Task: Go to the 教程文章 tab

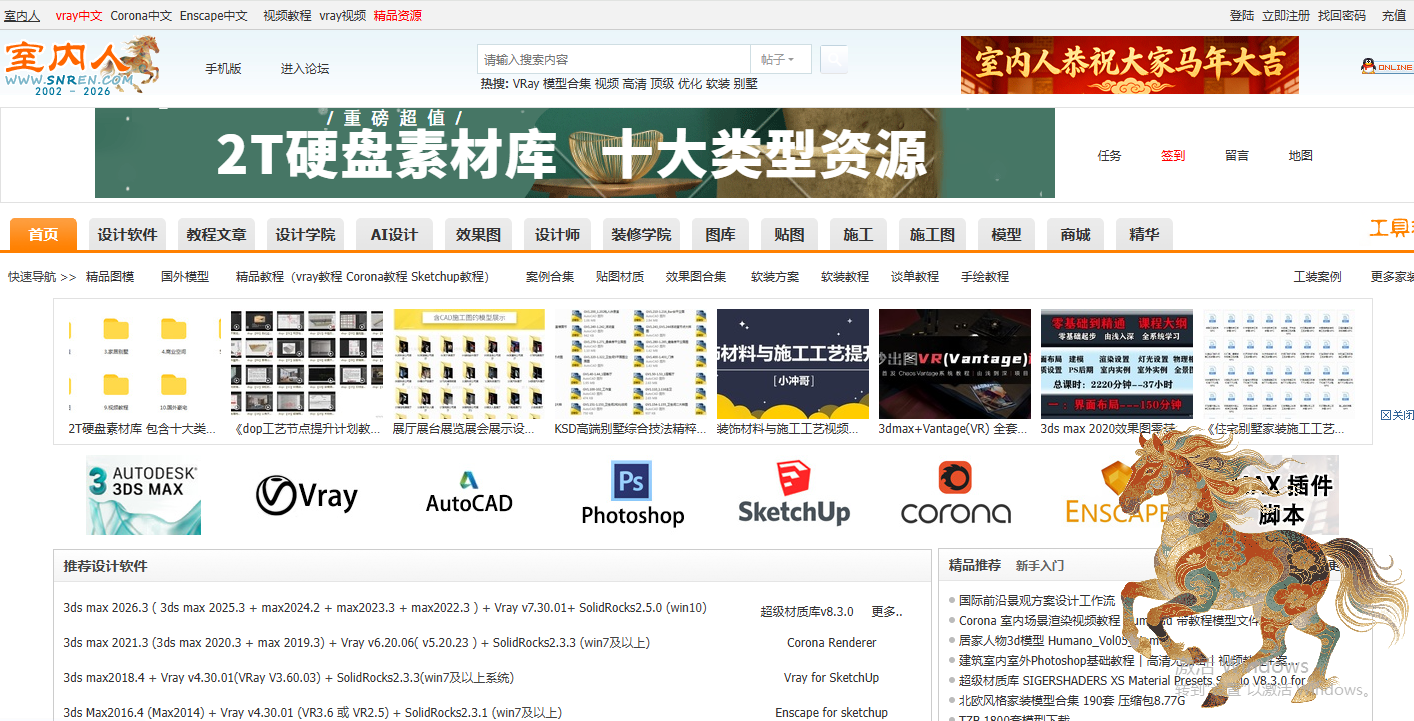Action: [216, 235]
